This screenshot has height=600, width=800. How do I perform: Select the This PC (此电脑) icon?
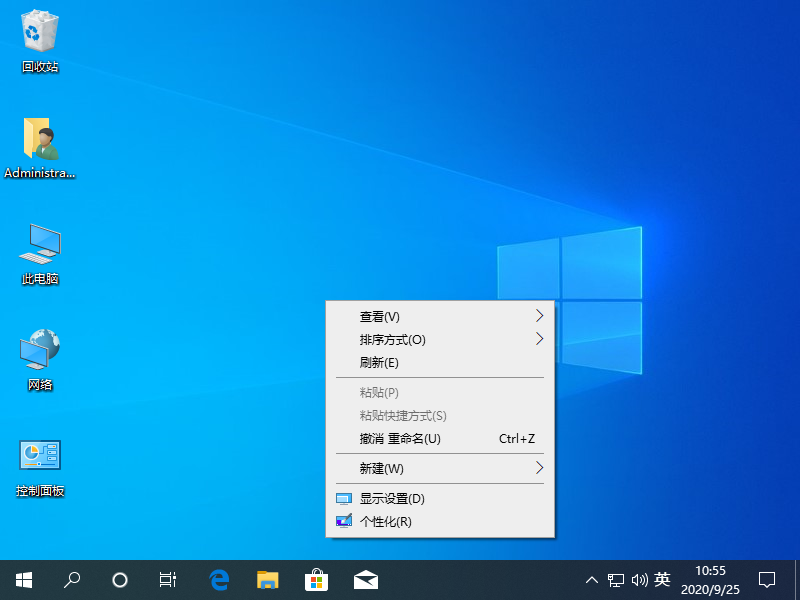tap(40, 245)
